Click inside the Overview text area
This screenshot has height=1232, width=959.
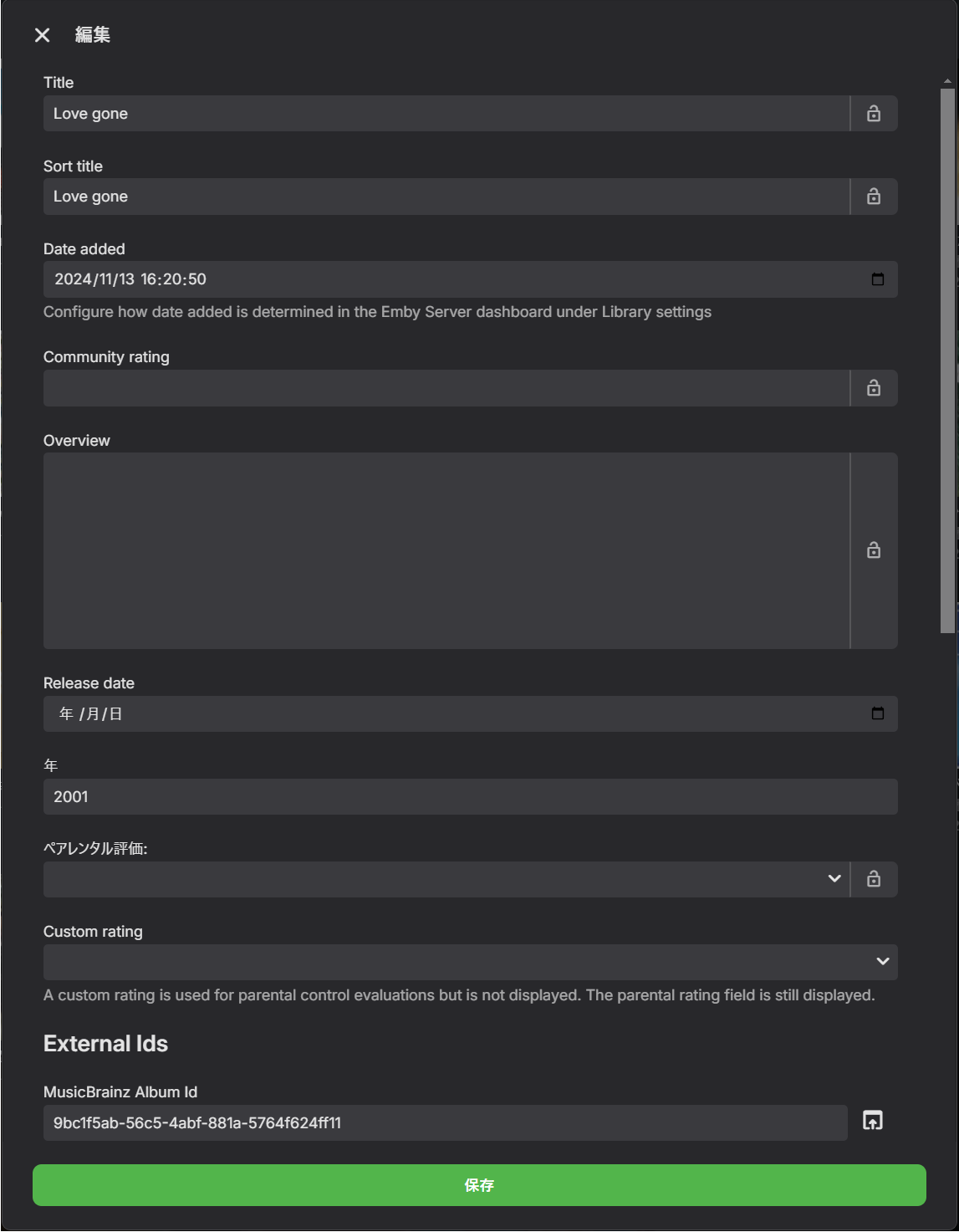pos(446,550)
